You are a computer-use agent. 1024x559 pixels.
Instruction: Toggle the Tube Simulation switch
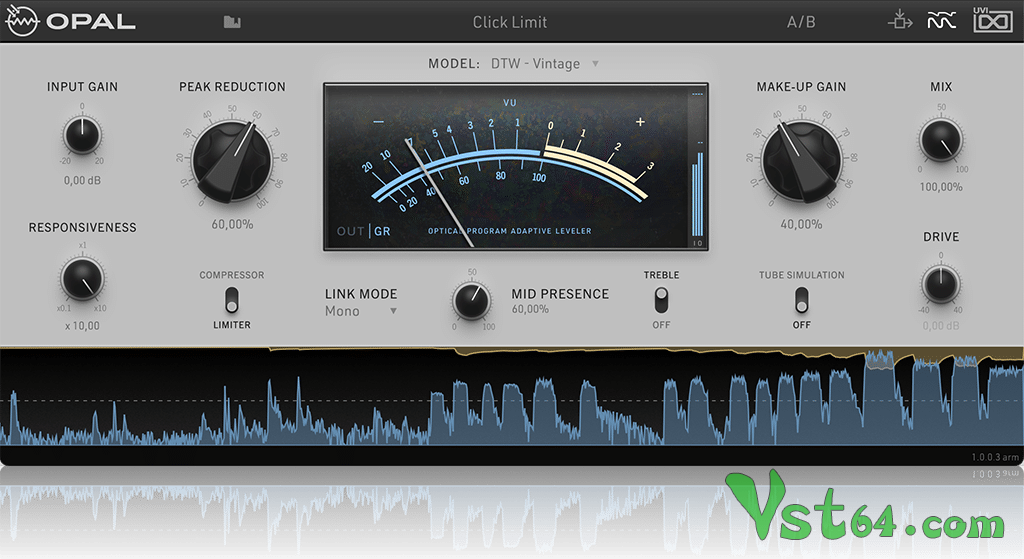coord(801,300)
